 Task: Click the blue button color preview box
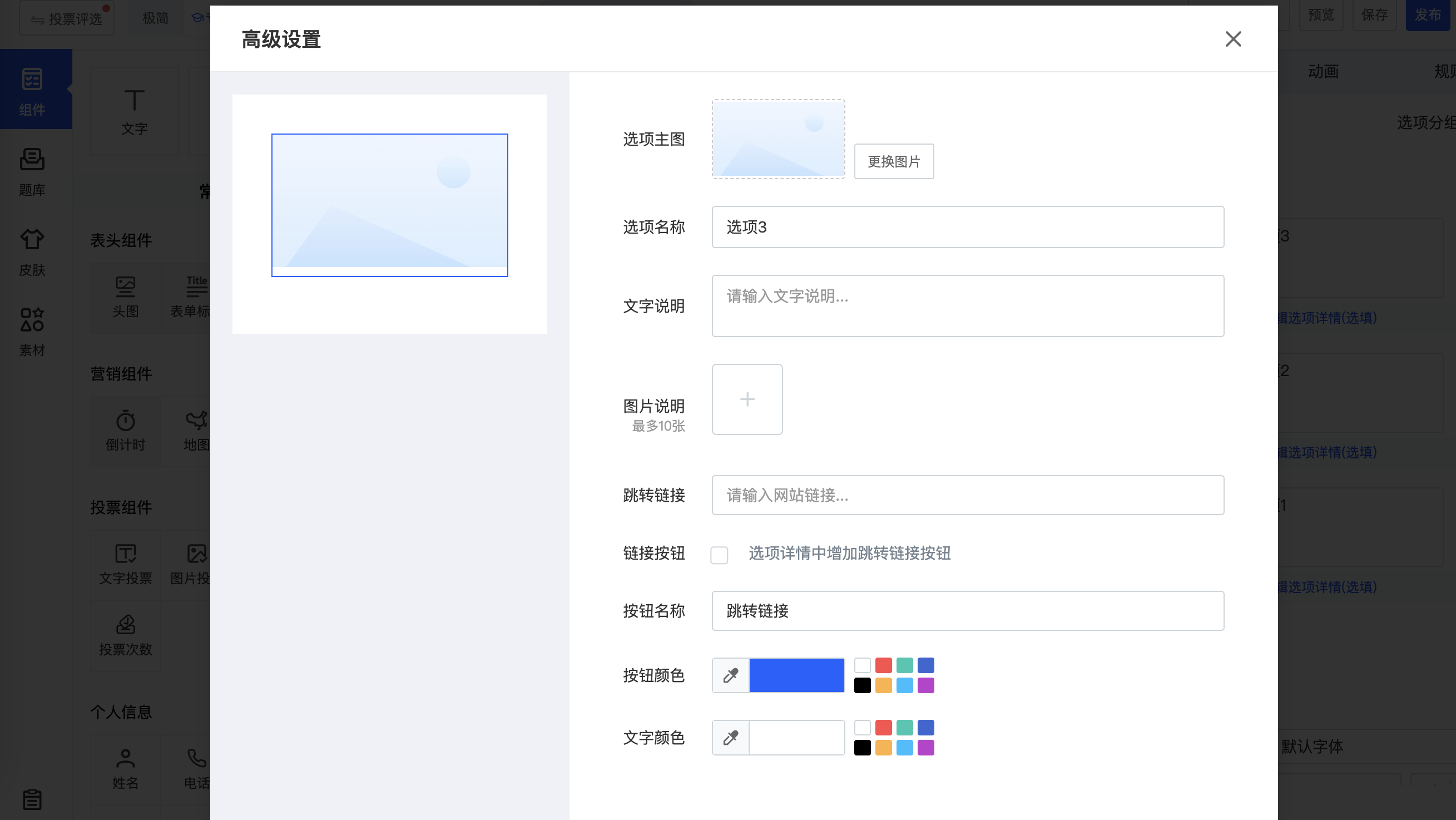[x=796, y=675]
